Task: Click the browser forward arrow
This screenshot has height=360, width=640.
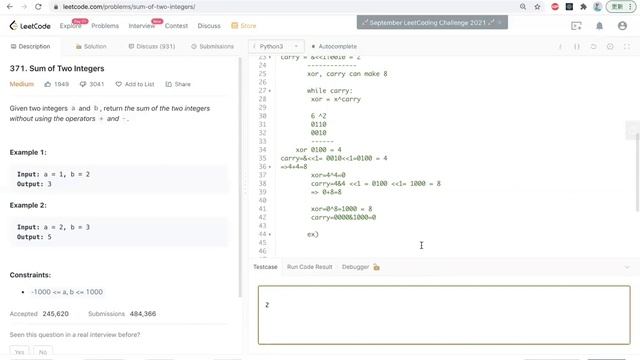Action: pyautogui.click(x=24, y=7)
